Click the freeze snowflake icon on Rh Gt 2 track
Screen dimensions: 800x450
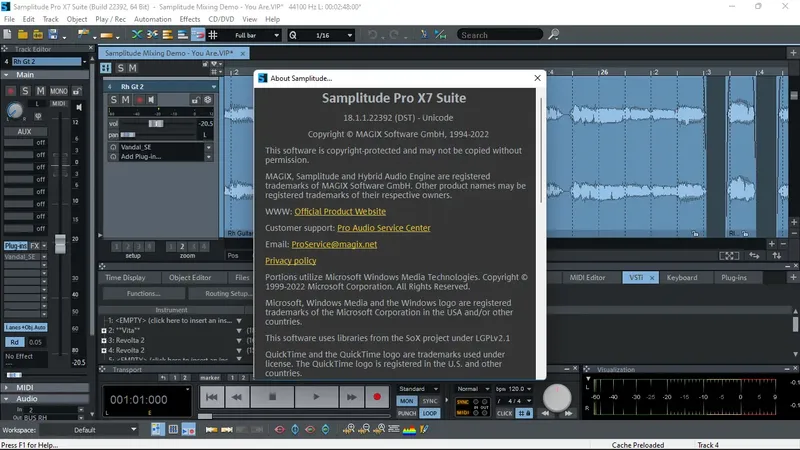click(208, 100)
